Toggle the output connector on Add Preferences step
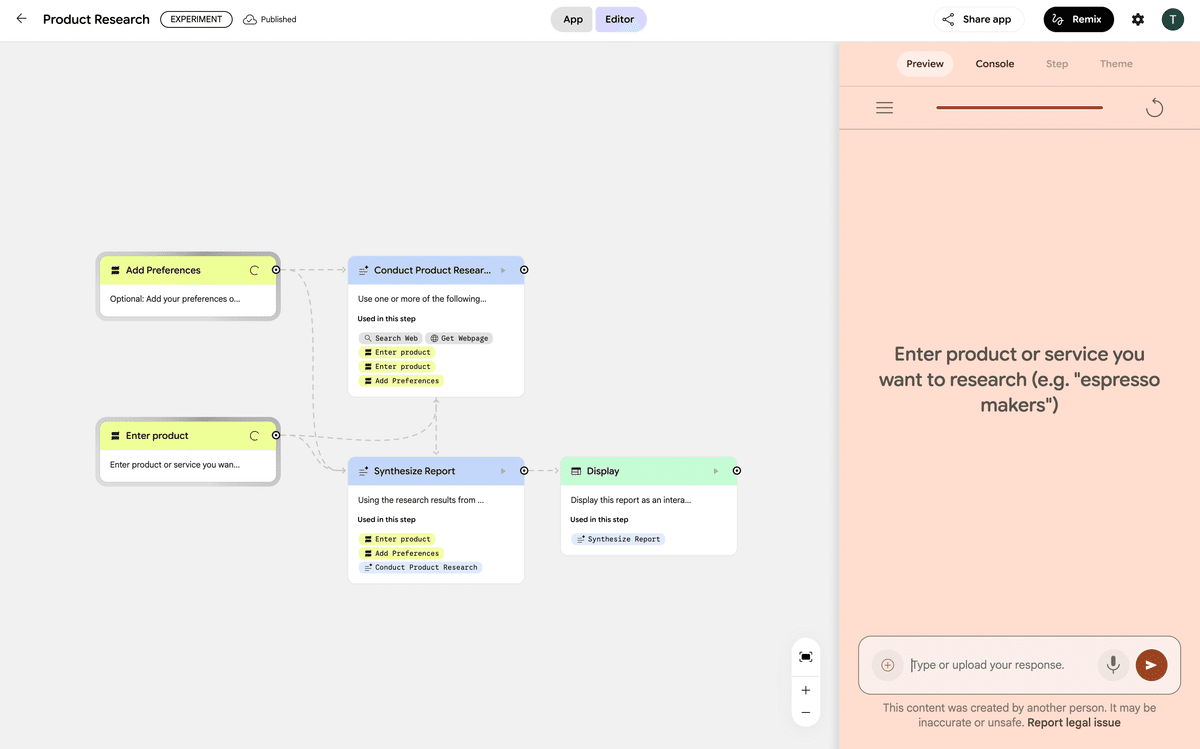This screenshot has width=1200, height=749. (x=275, y=269)
